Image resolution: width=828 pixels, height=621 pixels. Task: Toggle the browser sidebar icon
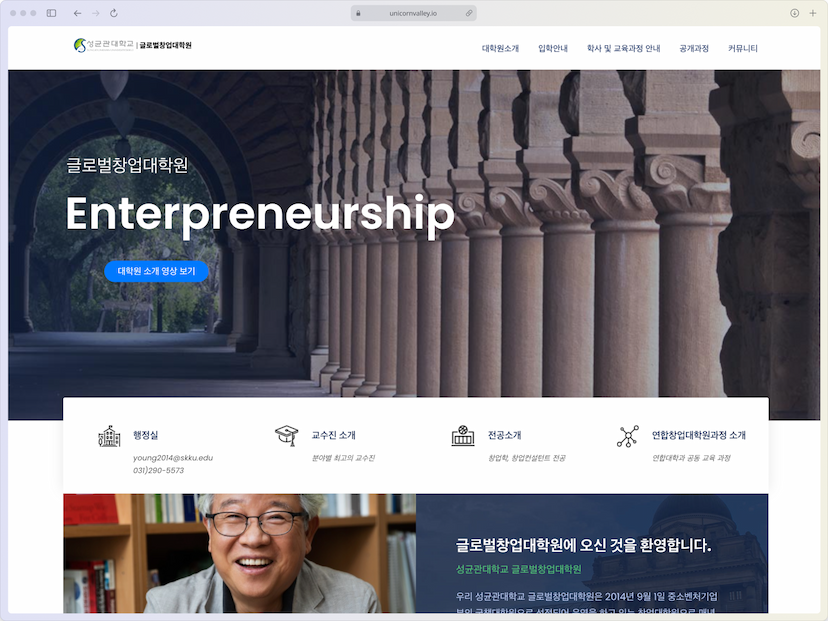point(51,13)
